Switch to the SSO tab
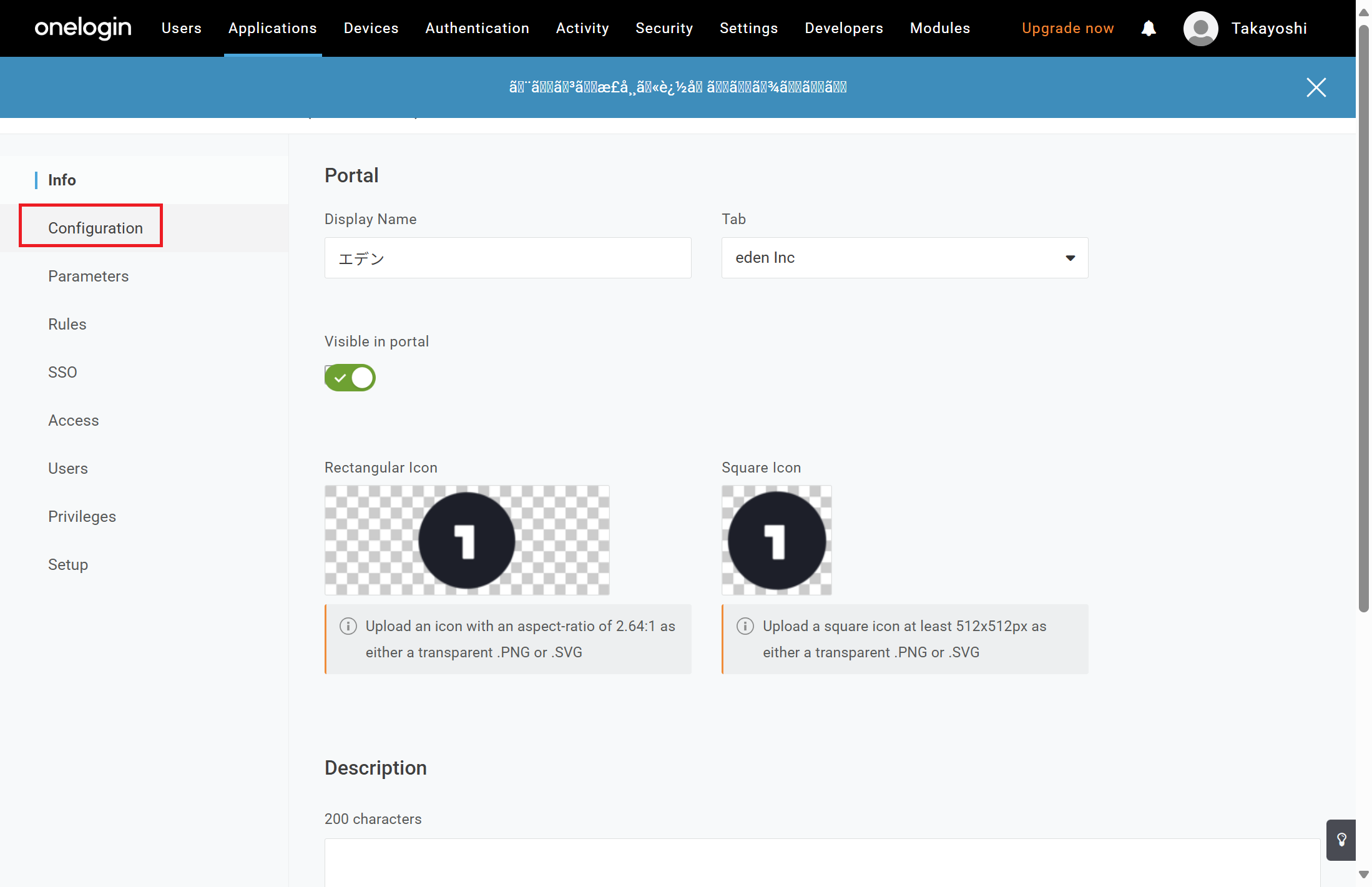The width and height of the screenshot is (1372, 887). tap(62, 372)
